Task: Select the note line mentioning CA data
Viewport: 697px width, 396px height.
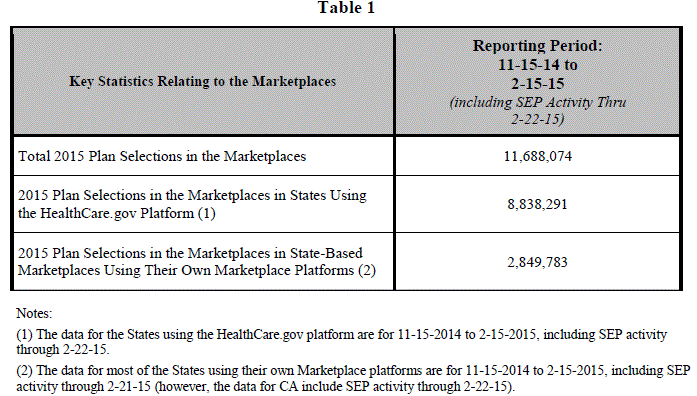Action: pos(265,386)
